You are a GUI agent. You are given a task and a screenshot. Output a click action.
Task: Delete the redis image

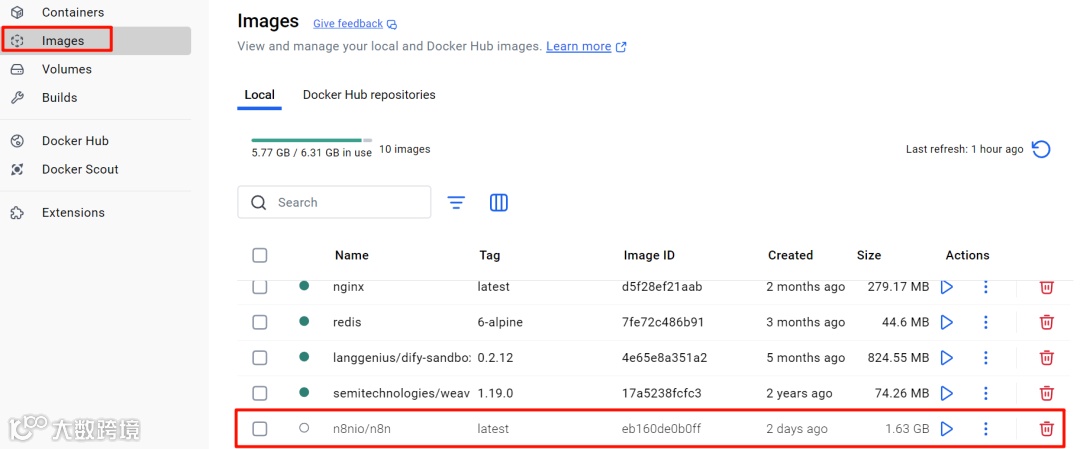(1046, 322)
